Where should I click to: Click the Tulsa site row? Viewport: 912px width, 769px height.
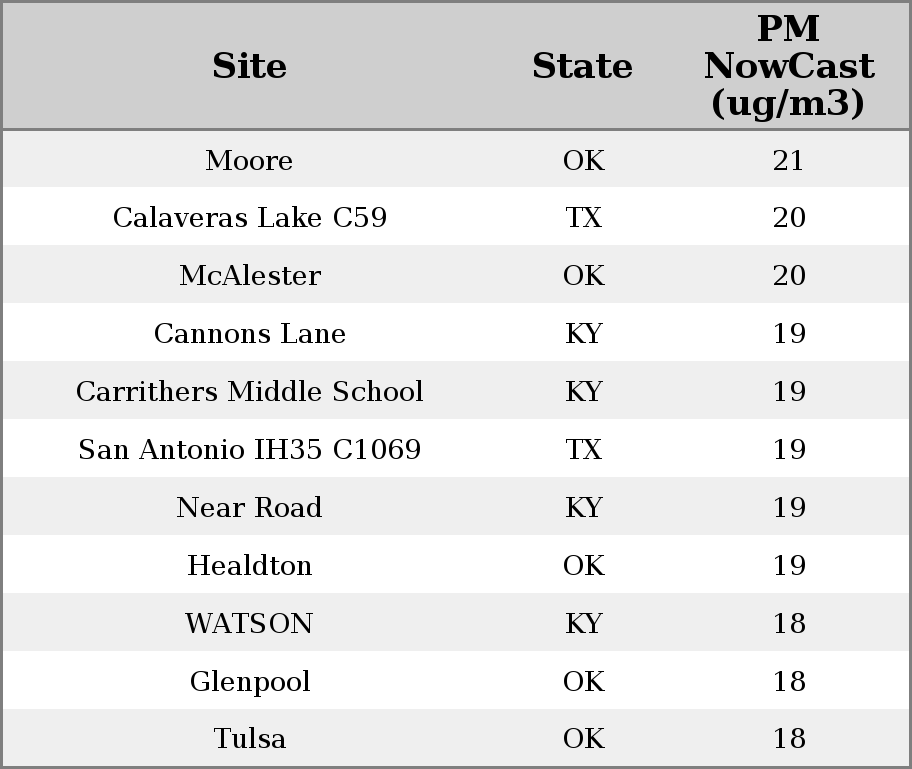[456, 738]
